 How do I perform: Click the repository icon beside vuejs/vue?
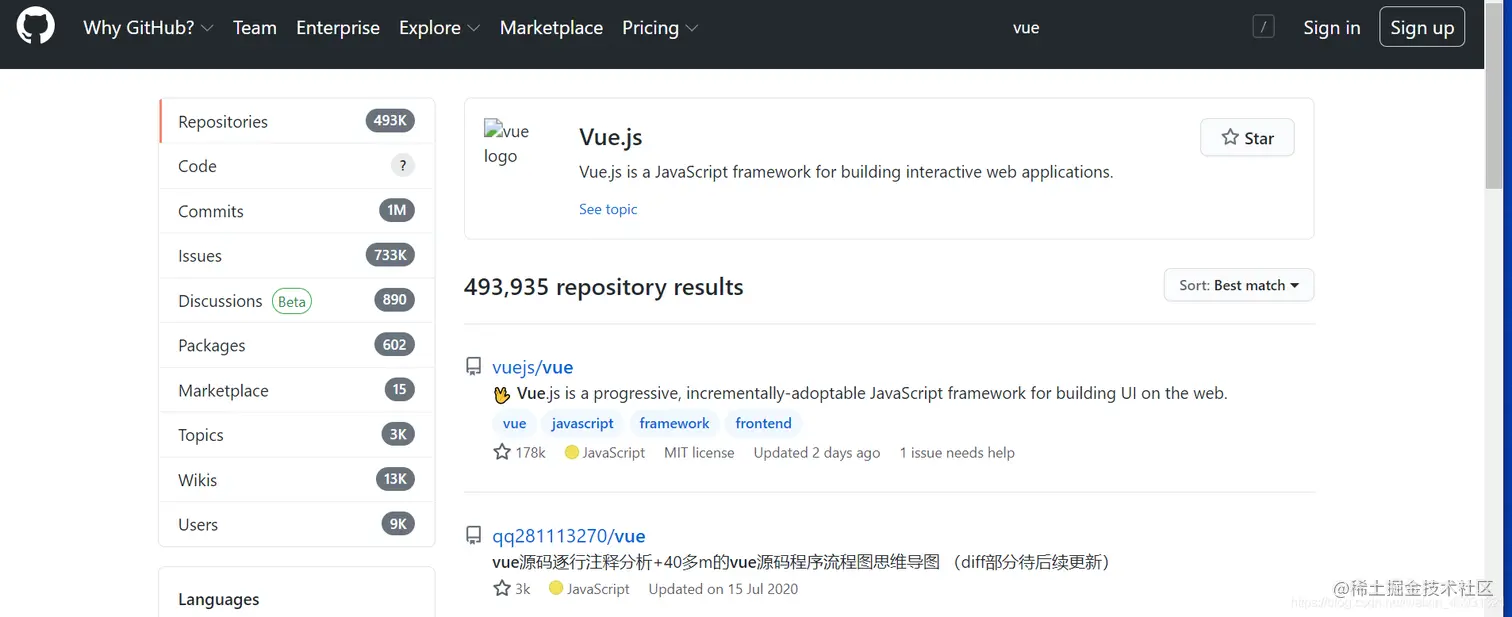[474, 367]
